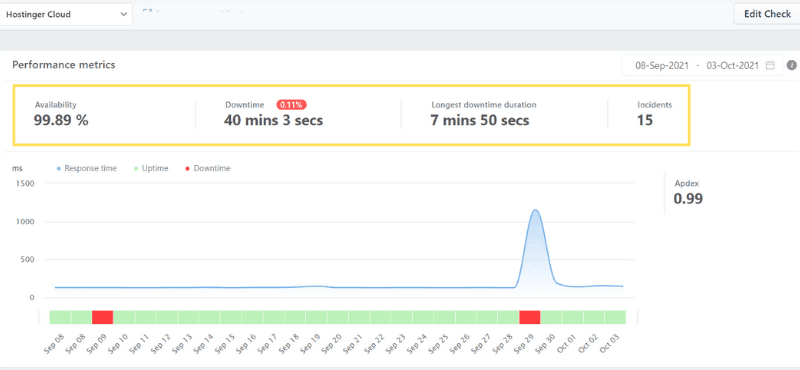
Task: Select the 03-Oct-2021 end date field
Action: coord(733,65)
